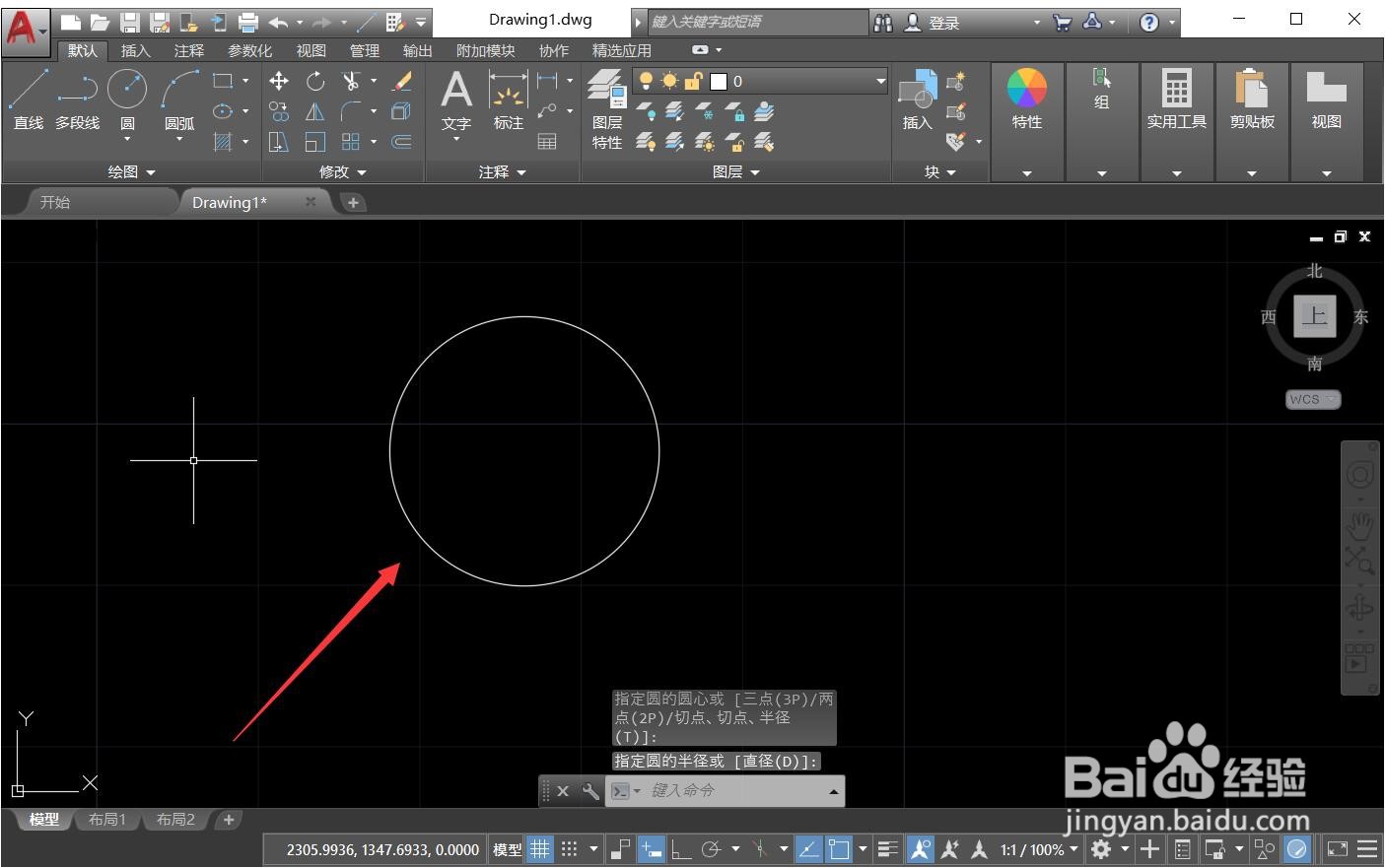Open Layer Properties (图层特性) manager
1385x868 pixels.
point(607,108)
